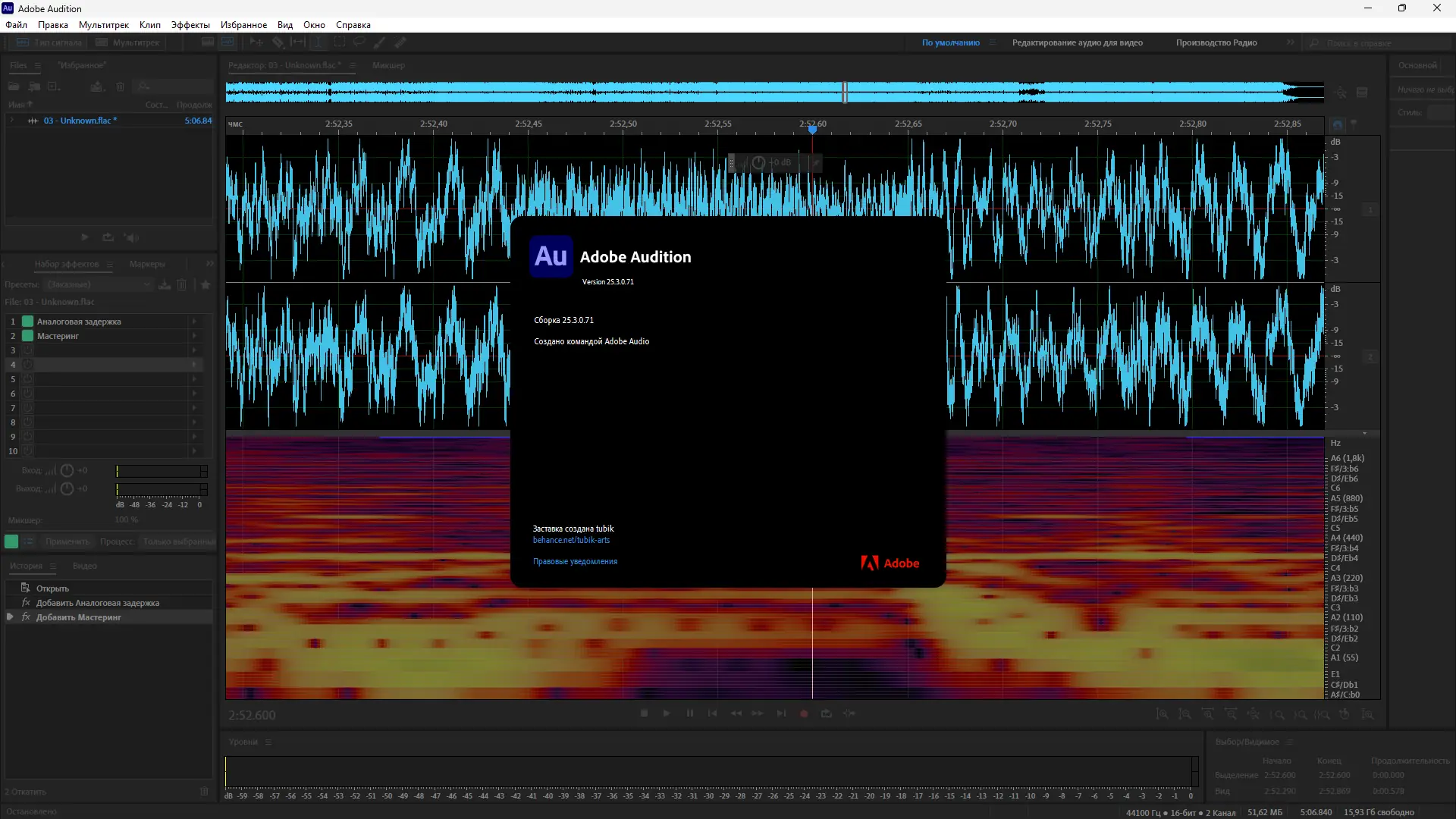Viewport: 1456px width, 819px height.
Task: Open the Эффекты menu
Action: (x=190, y=25)
